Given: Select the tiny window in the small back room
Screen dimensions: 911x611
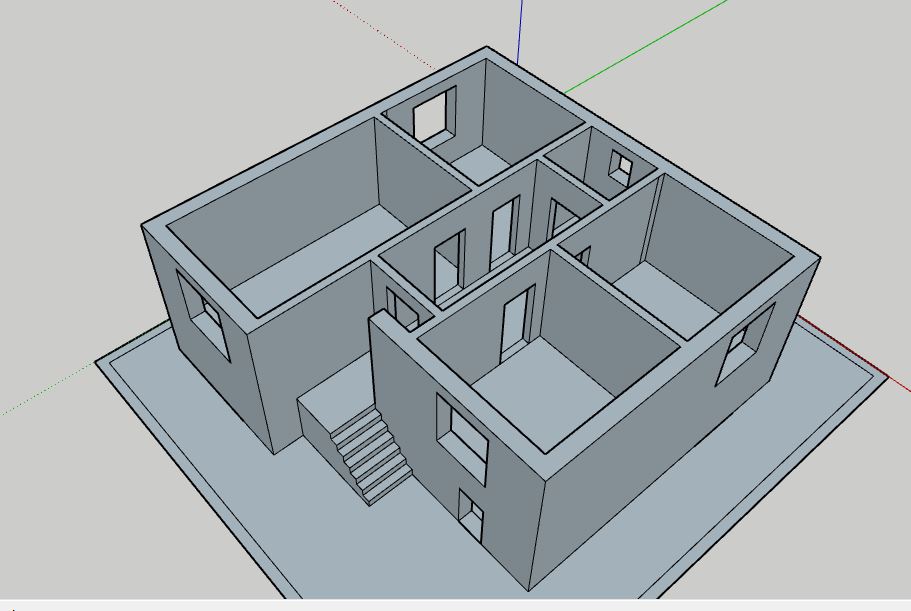Looking at the screenshot, I should click(x=621, y=168).
